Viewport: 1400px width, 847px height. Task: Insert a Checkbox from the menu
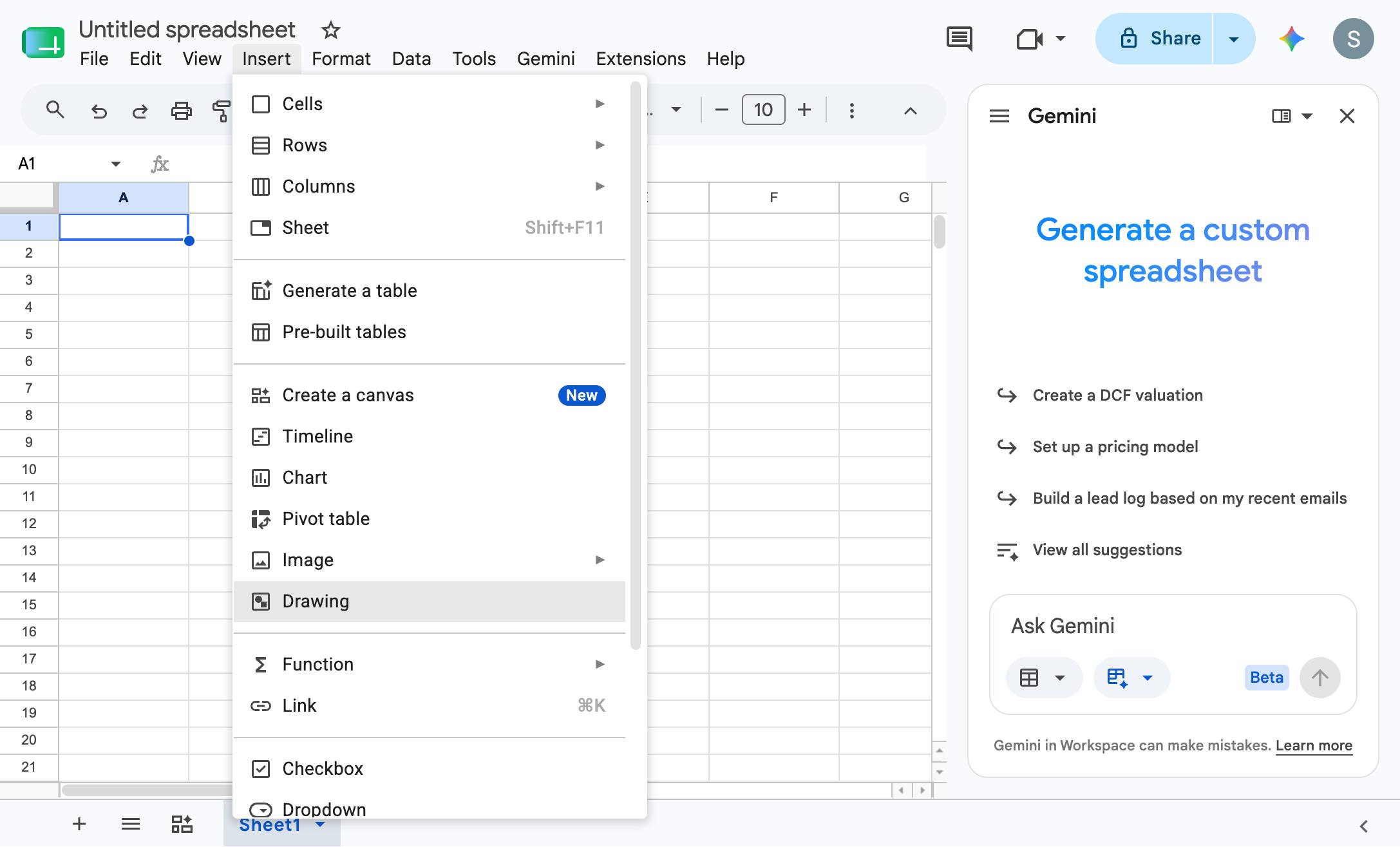(430, 768)
